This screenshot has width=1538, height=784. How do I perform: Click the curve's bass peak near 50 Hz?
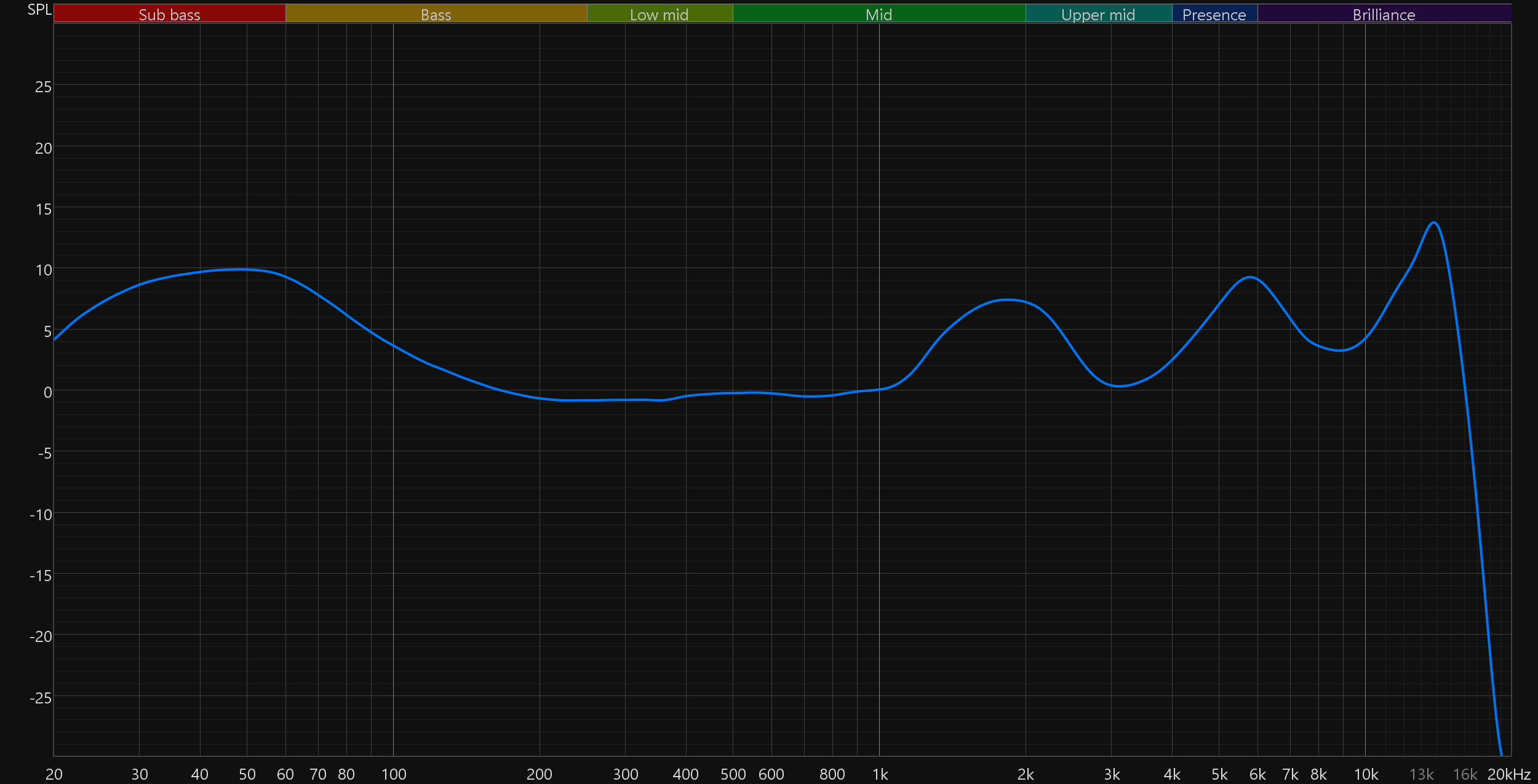pyautogui.click(x=241, y=269)
